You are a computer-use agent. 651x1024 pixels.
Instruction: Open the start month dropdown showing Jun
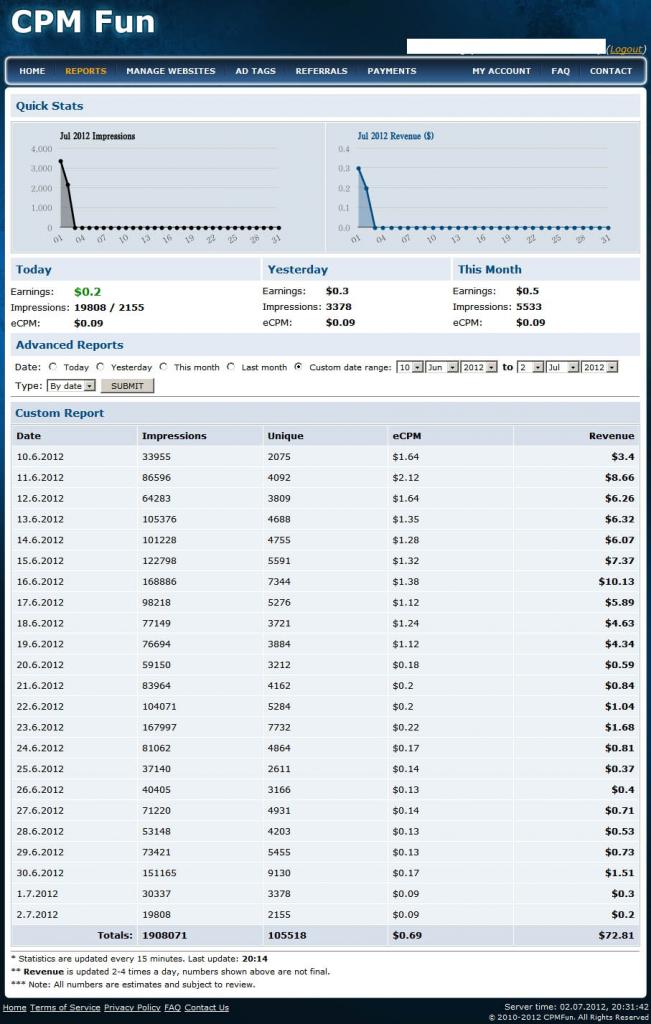(441, 367)
